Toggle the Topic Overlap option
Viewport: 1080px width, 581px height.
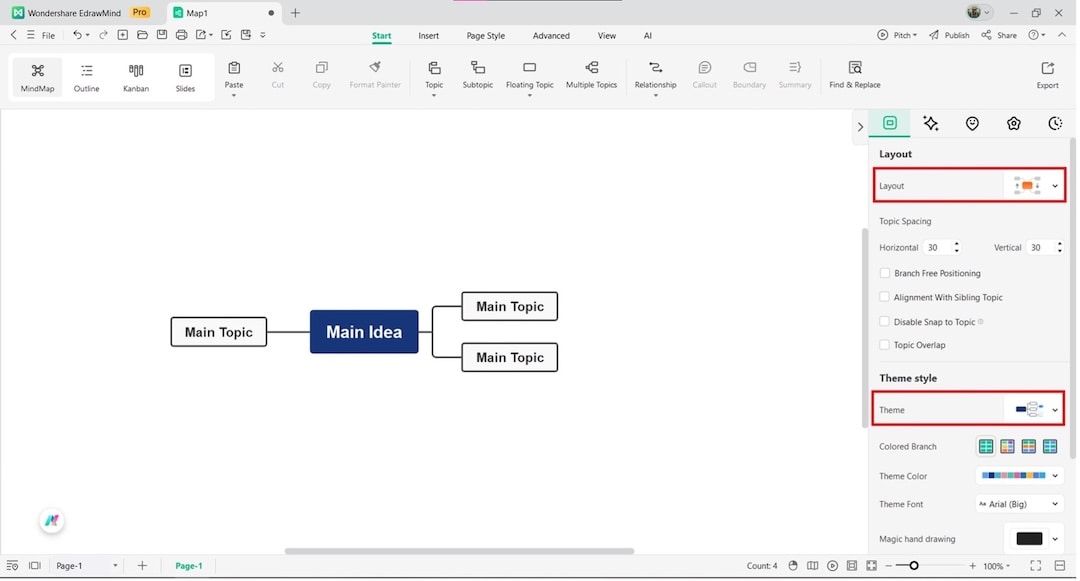point(884,344)
